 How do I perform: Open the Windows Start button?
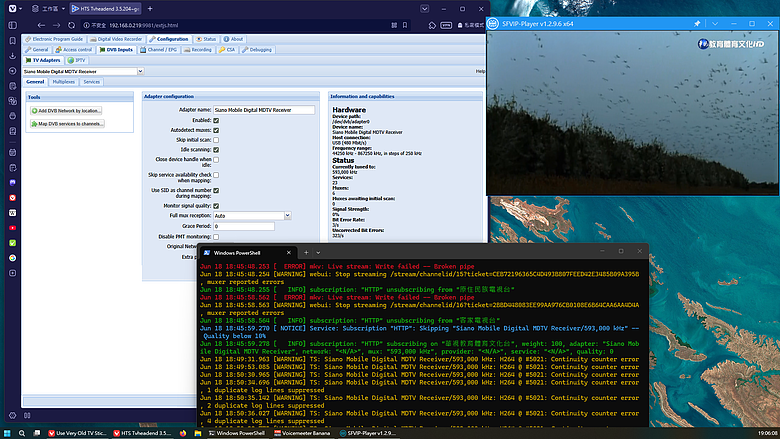pos(7,433)
